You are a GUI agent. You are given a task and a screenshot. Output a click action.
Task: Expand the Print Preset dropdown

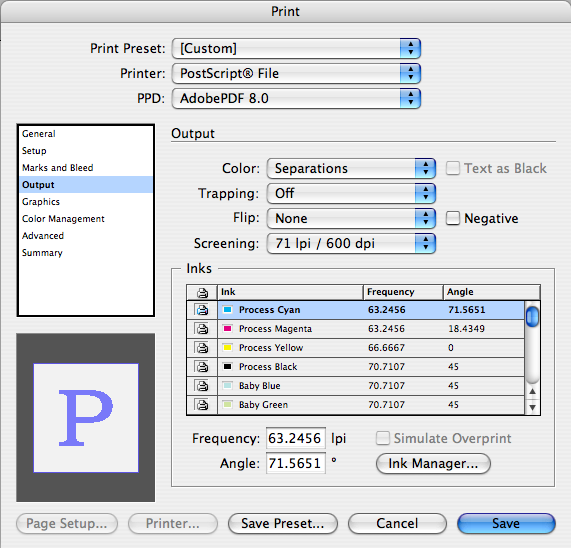point(296,48)
